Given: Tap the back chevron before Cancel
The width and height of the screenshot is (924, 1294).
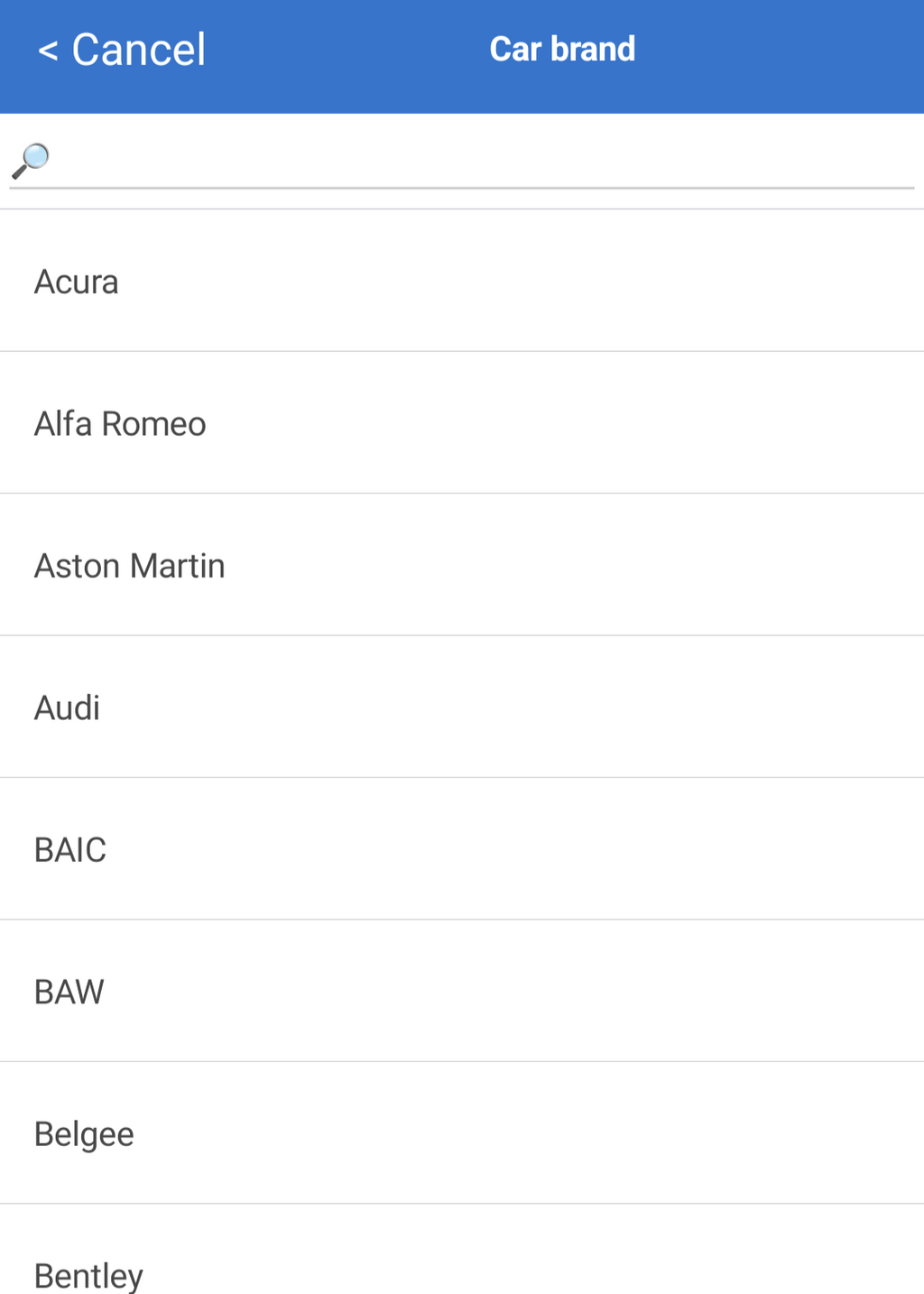Looking at the screenshot, I should tap(48, 51).
